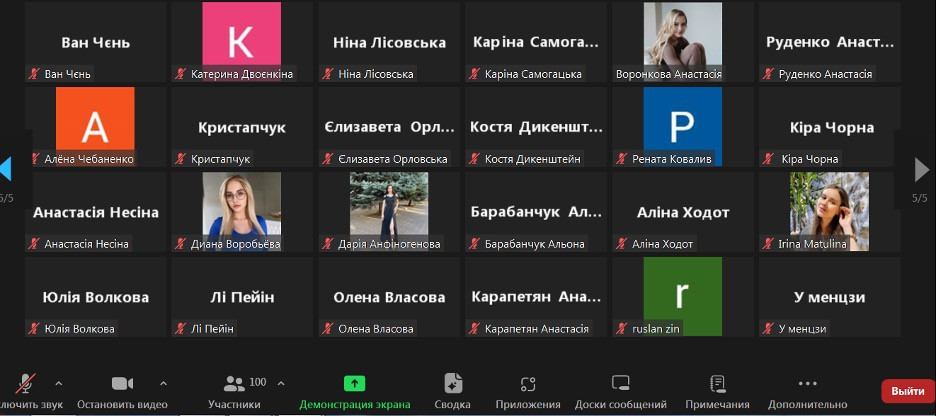Open the Дополнительно more options icon
The image size is (936, 416).
808,383
